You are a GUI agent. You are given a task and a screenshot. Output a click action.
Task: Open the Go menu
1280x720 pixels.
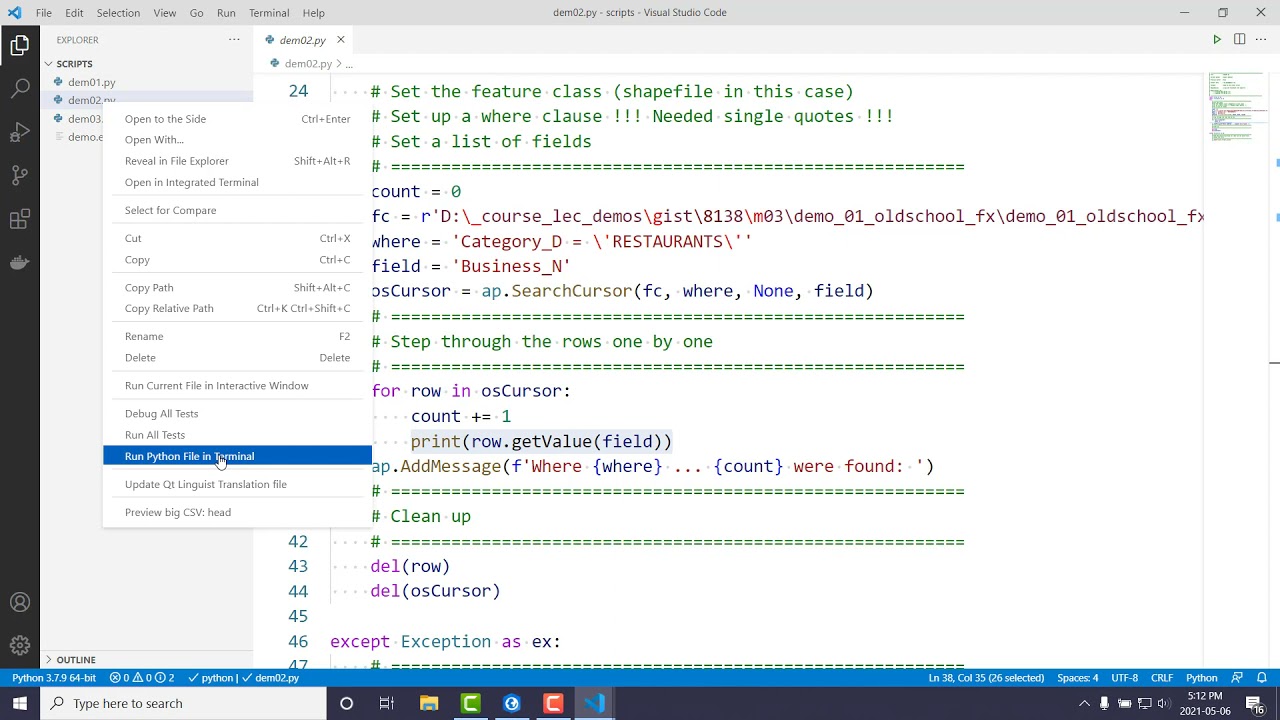[x=196, y=13]
